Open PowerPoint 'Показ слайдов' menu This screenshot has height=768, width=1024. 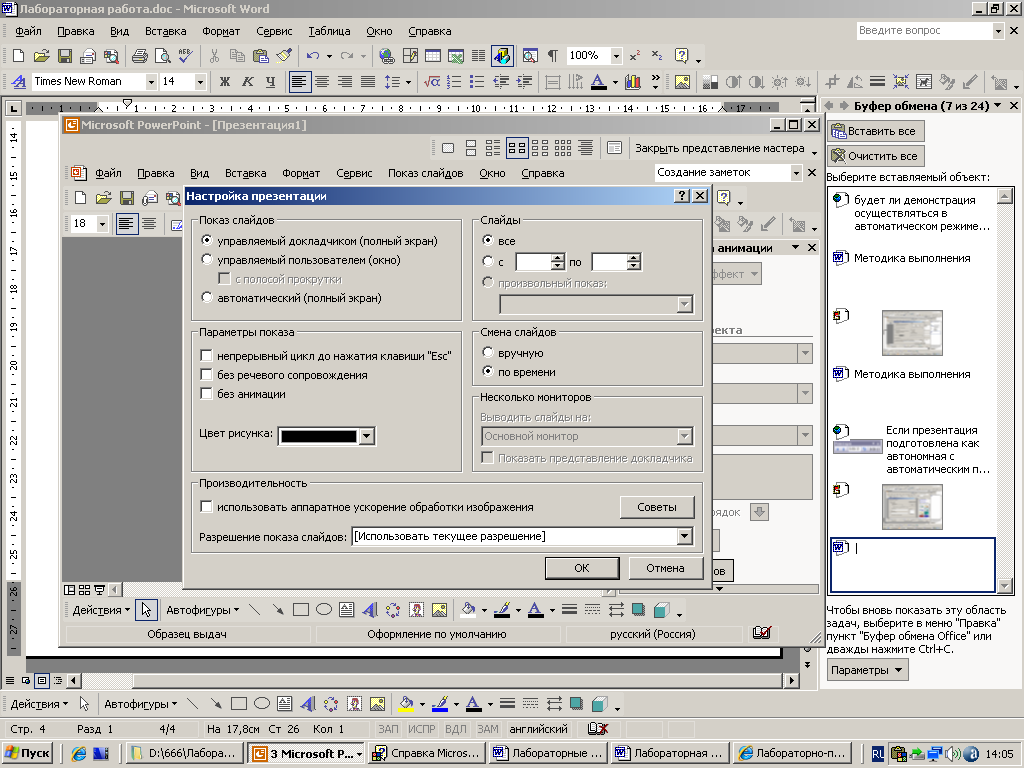click(x=425, y=173)
